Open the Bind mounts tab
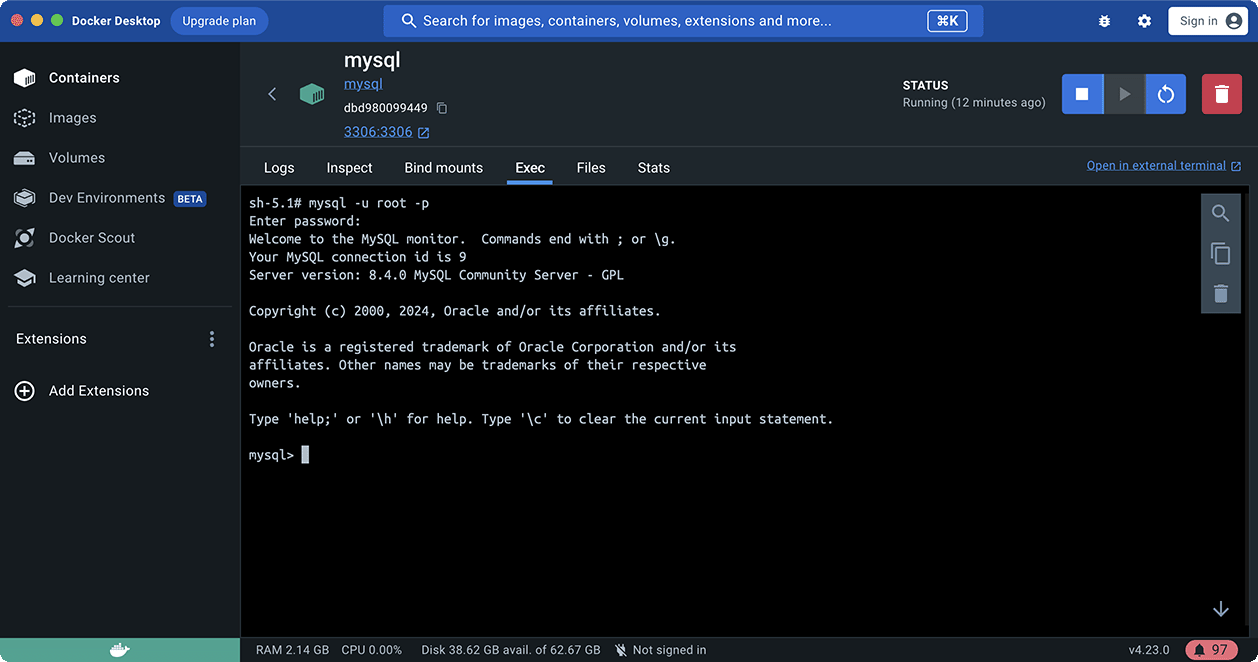Image resolution: width=1258 pixels, height=662 pixels. pyautogui.click(x=443, y=167)
